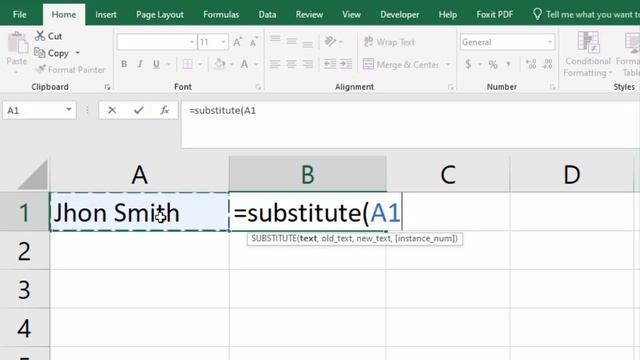Increase font size with large A

[238, 42]
